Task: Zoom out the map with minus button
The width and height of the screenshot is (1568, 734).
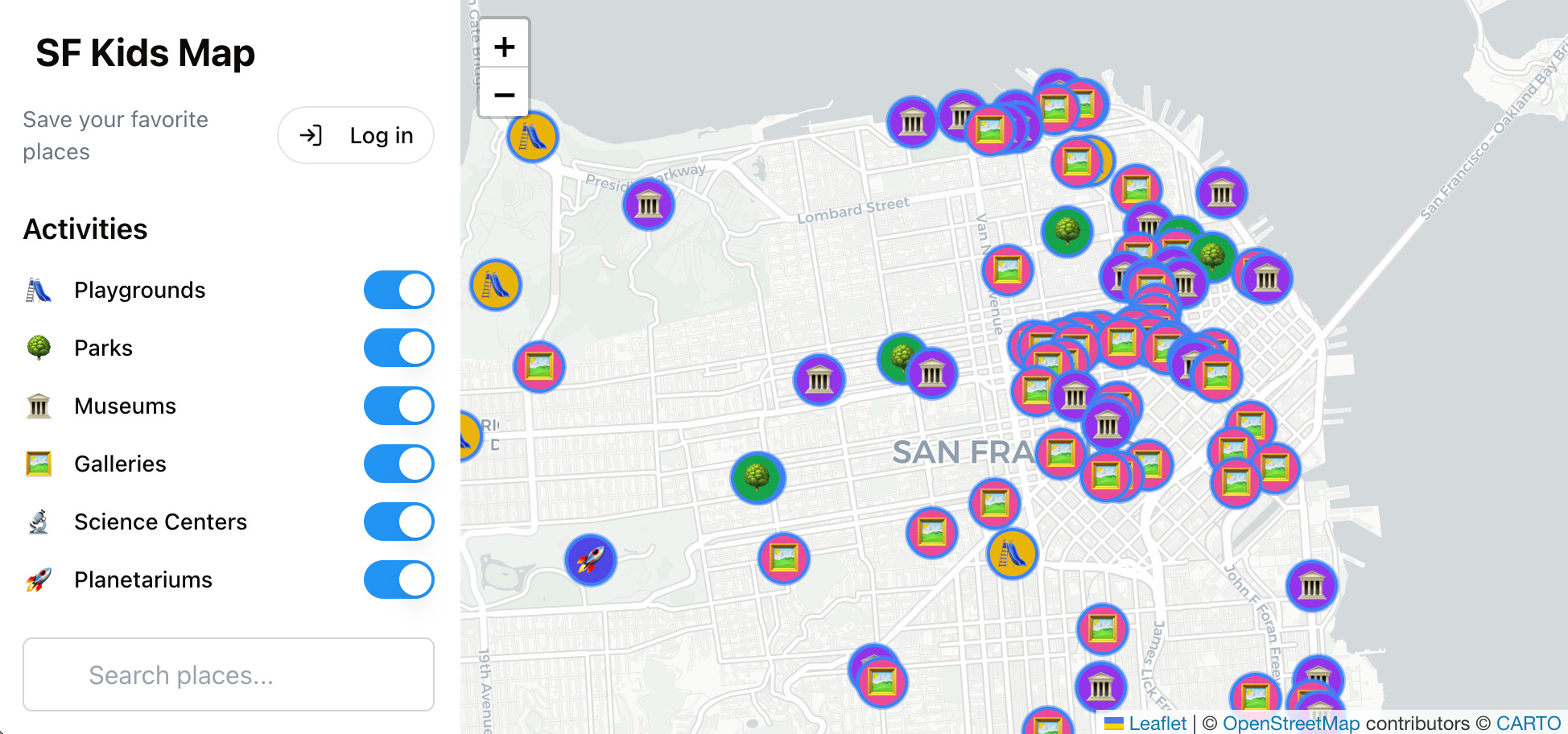Action: tap(504, 95)
